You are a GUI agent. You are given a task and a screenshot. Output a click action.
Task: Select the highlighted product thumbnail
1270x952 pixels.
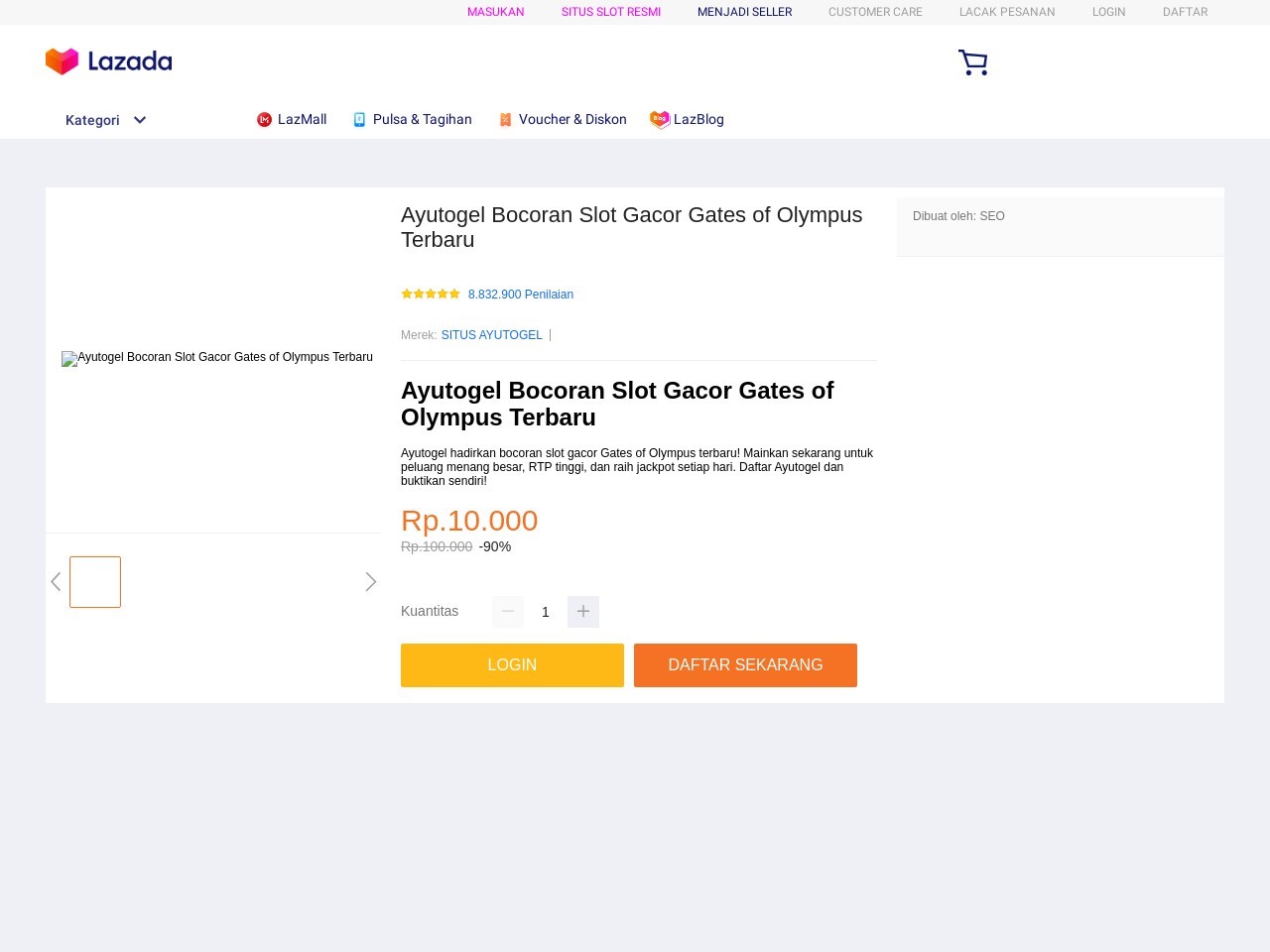click(x=95, y=582)
